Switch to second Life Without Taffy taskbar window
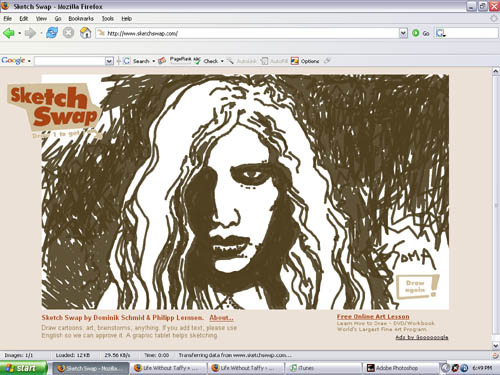 tap(246, 368)
